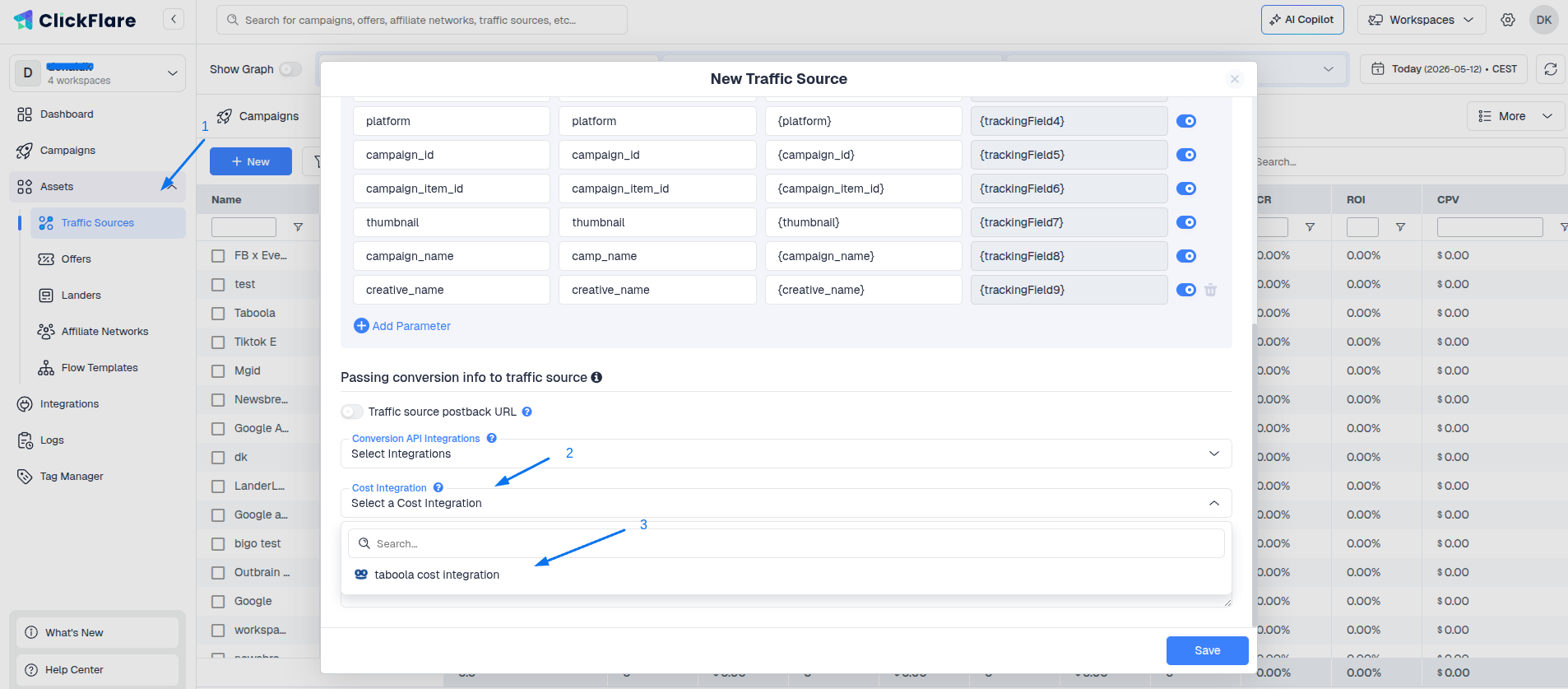Click the ClickFlare logo
Screen dimensions: 1568x689
(75, 20)
